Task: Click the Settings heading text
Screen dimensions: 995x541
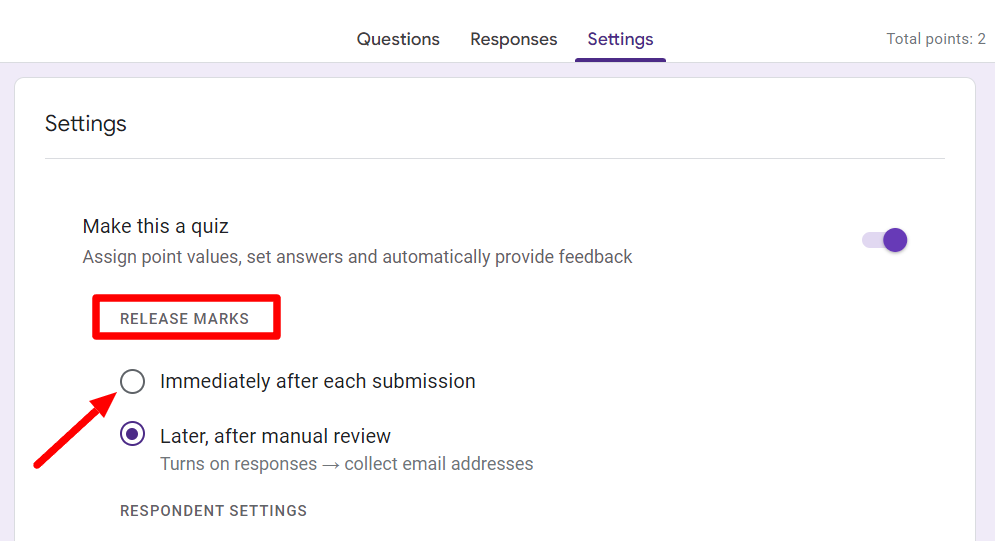Action: pos(86,124)
